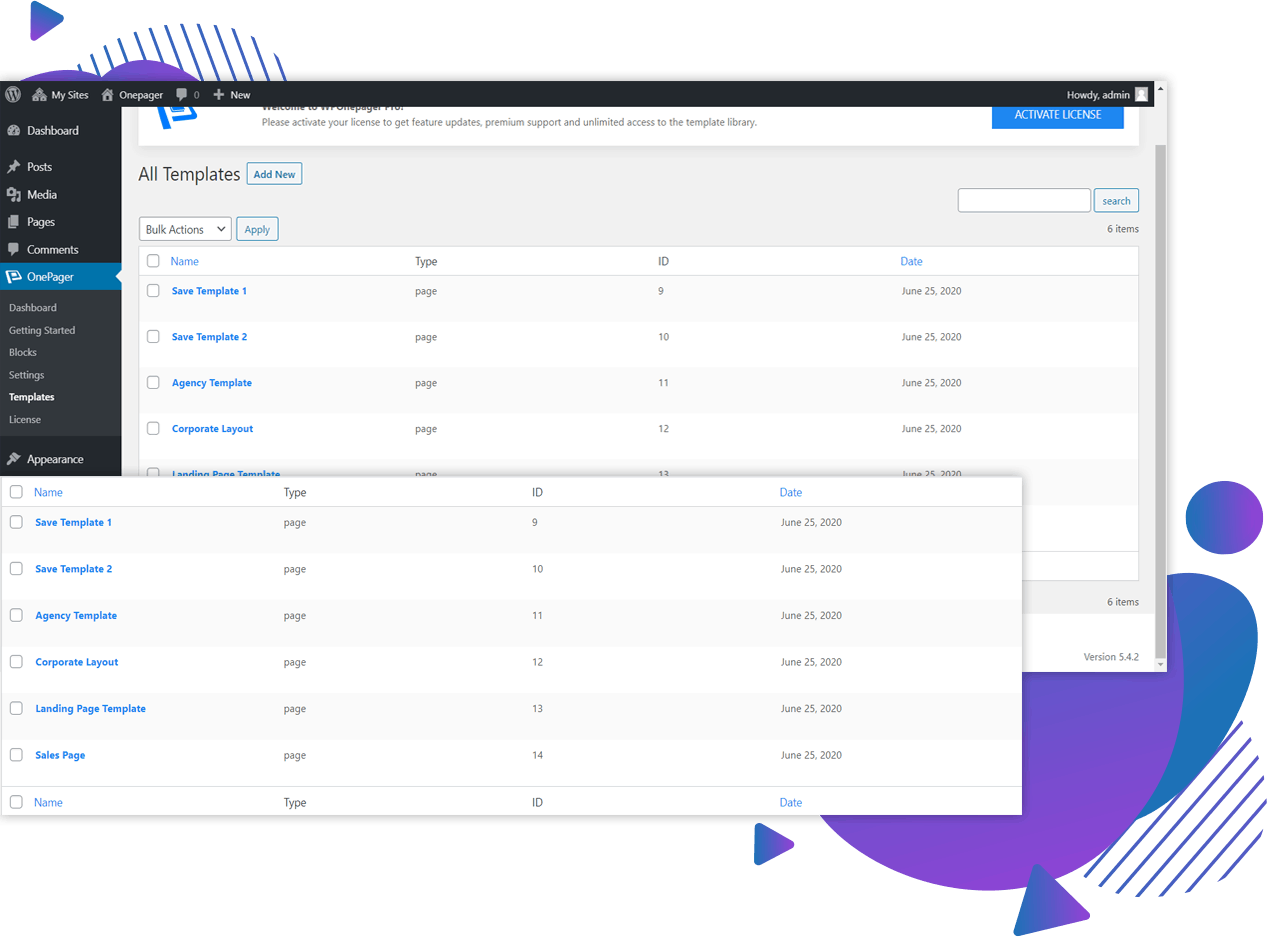Image resolution: width=1280 pixels, height=940 pixels.
Task: Click the search button
Action: (1116, 200)
